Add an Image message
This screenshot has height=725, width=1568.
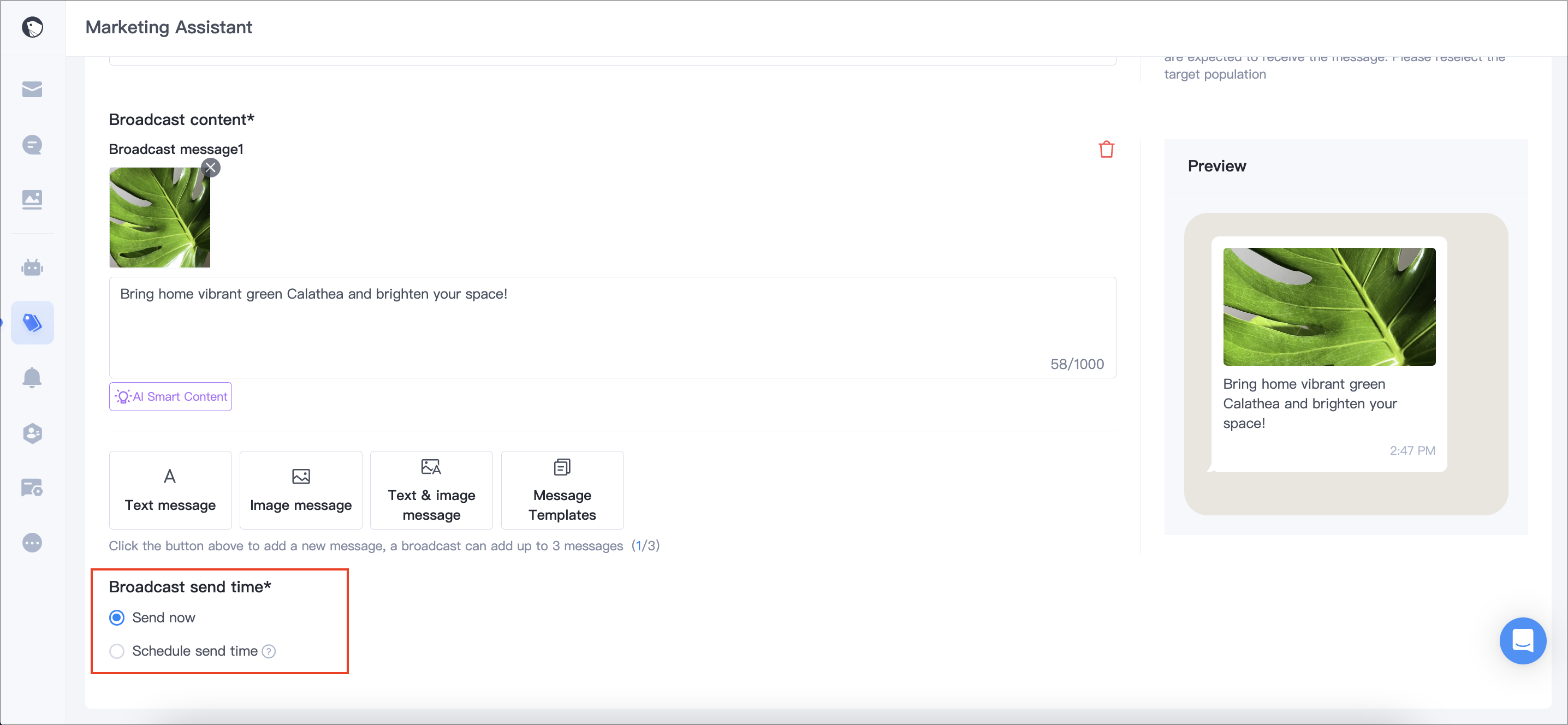coord(301,490)
